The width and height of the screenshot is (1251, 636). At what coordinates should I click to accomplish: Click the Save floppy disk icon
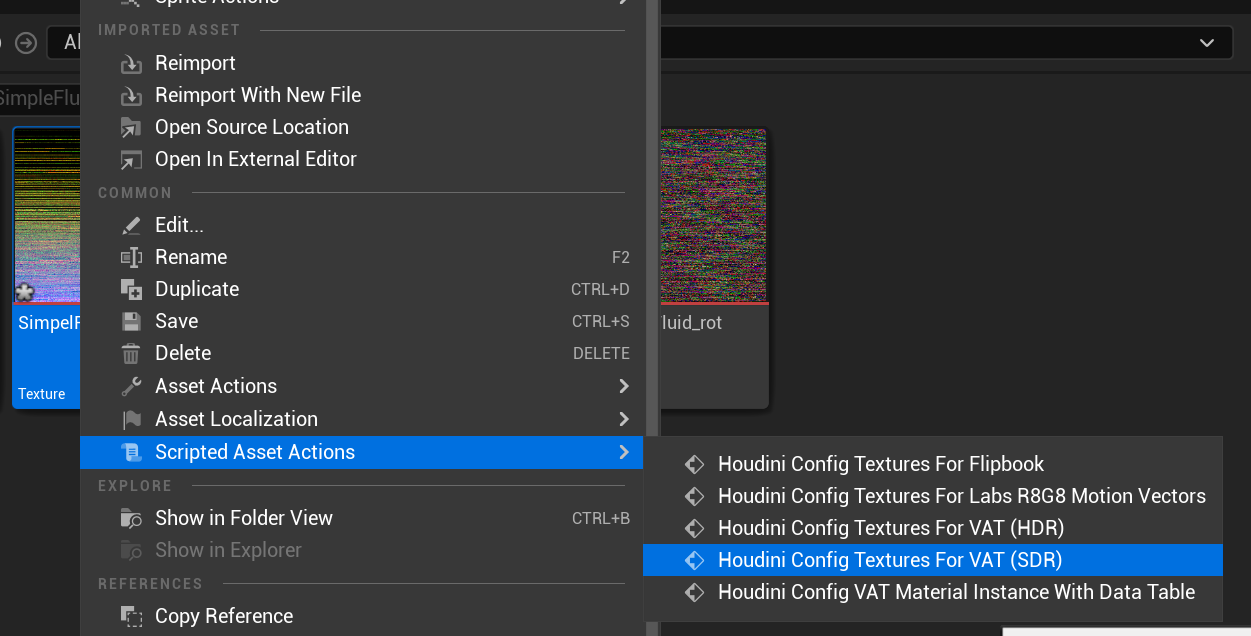click(131, 322)
